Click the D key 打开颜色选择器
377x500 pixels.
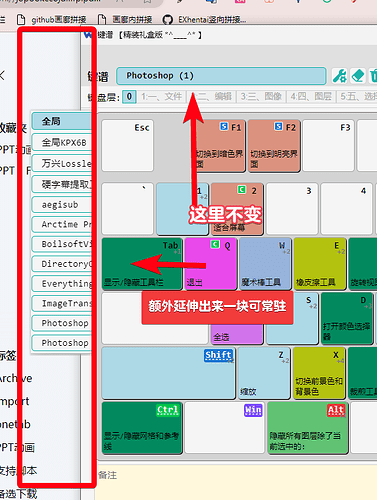click(347, 318)
